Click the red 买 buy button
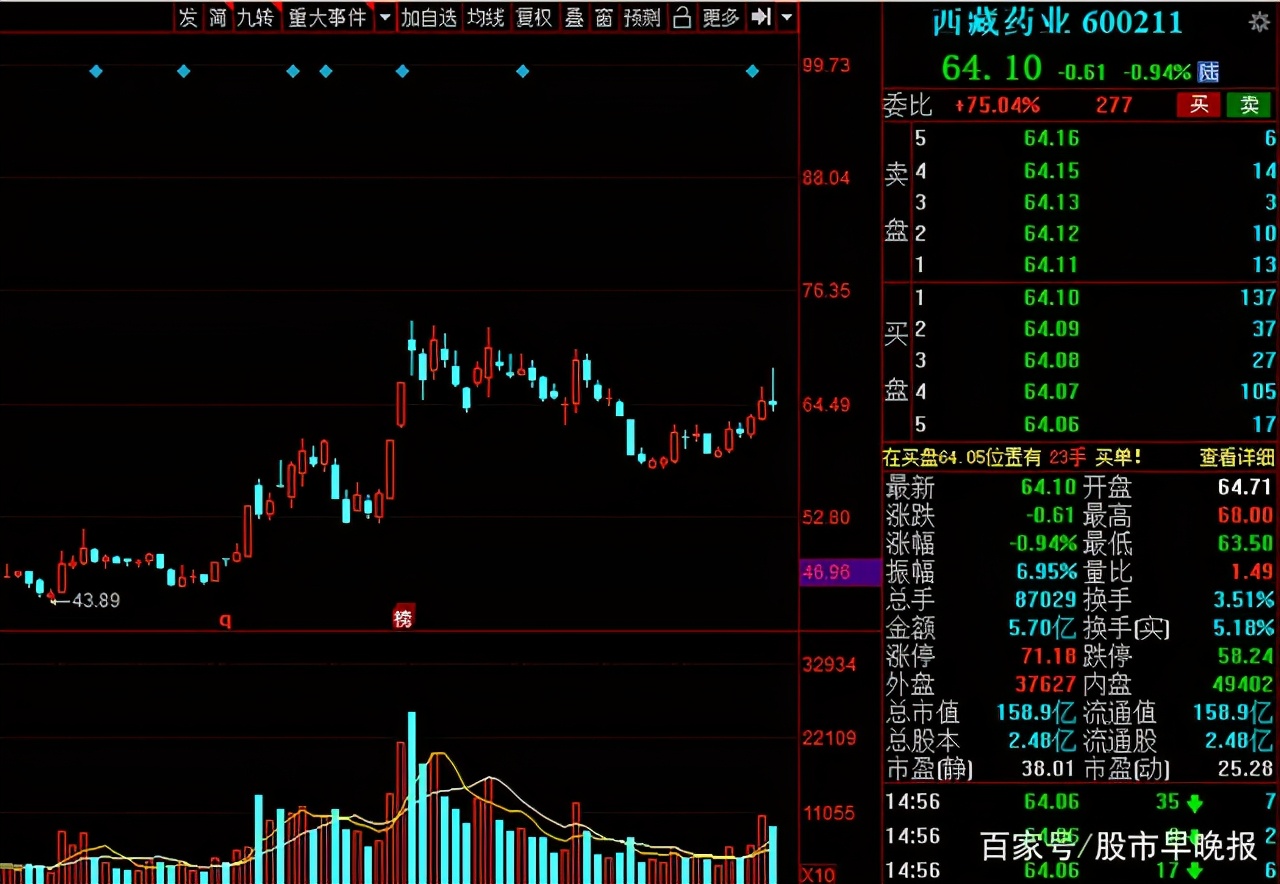This screenshot has width=1280, height=884. pos(1197,105)
